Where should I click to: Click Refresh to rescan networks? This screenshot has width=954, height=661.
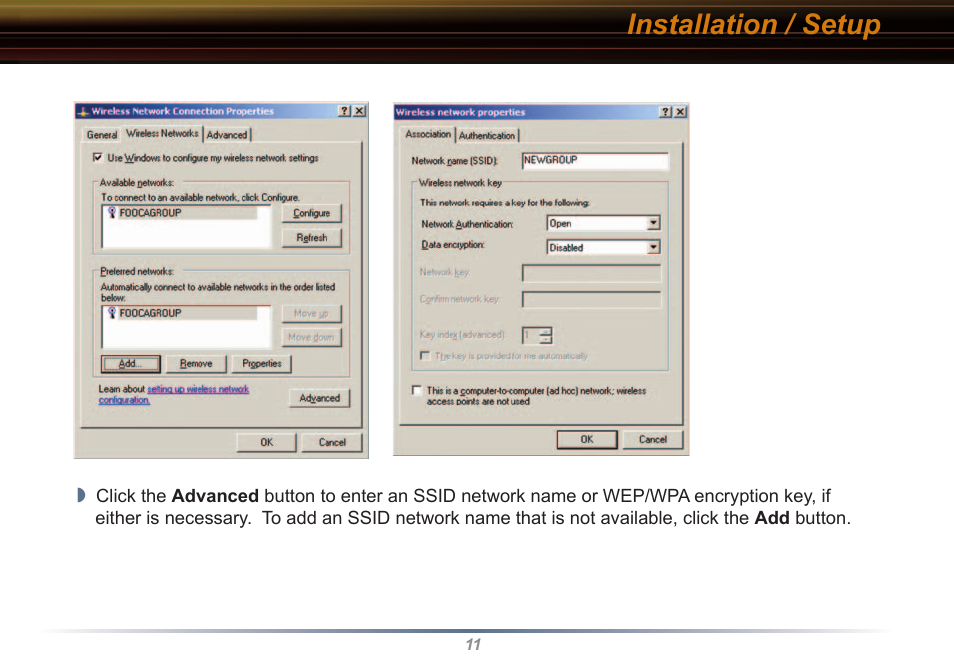[x=312, y=237]
